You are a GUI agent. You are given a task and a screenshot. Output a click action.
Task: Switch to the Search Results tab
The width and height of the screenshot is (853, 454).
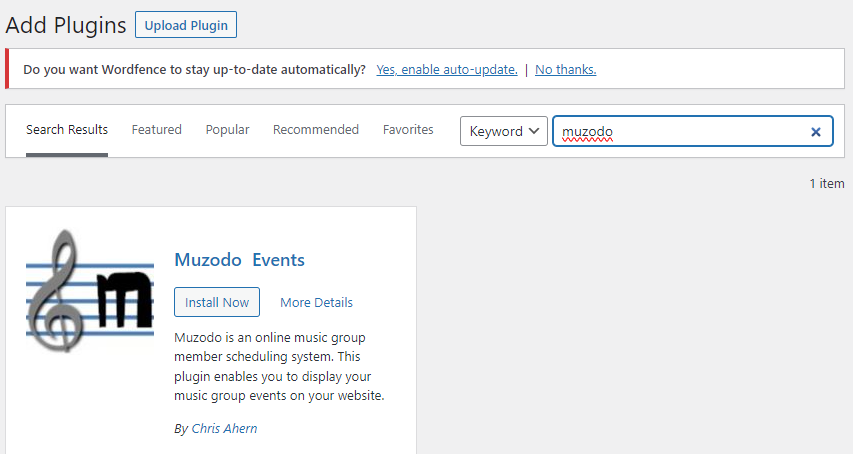67,130
